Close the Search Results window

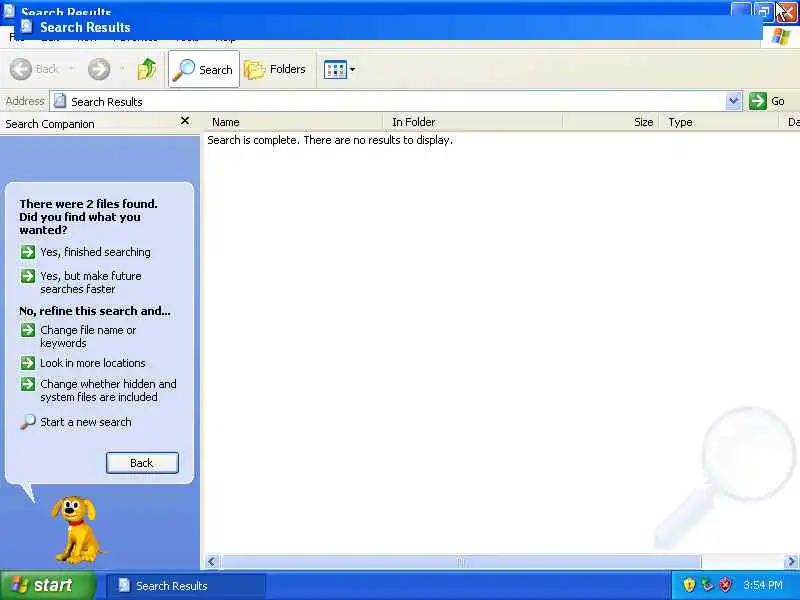pos(786,11)
